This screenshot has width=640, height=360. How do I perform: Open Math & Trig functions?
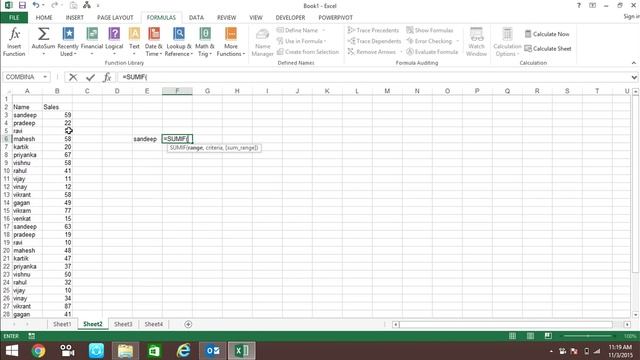point(205,42)
